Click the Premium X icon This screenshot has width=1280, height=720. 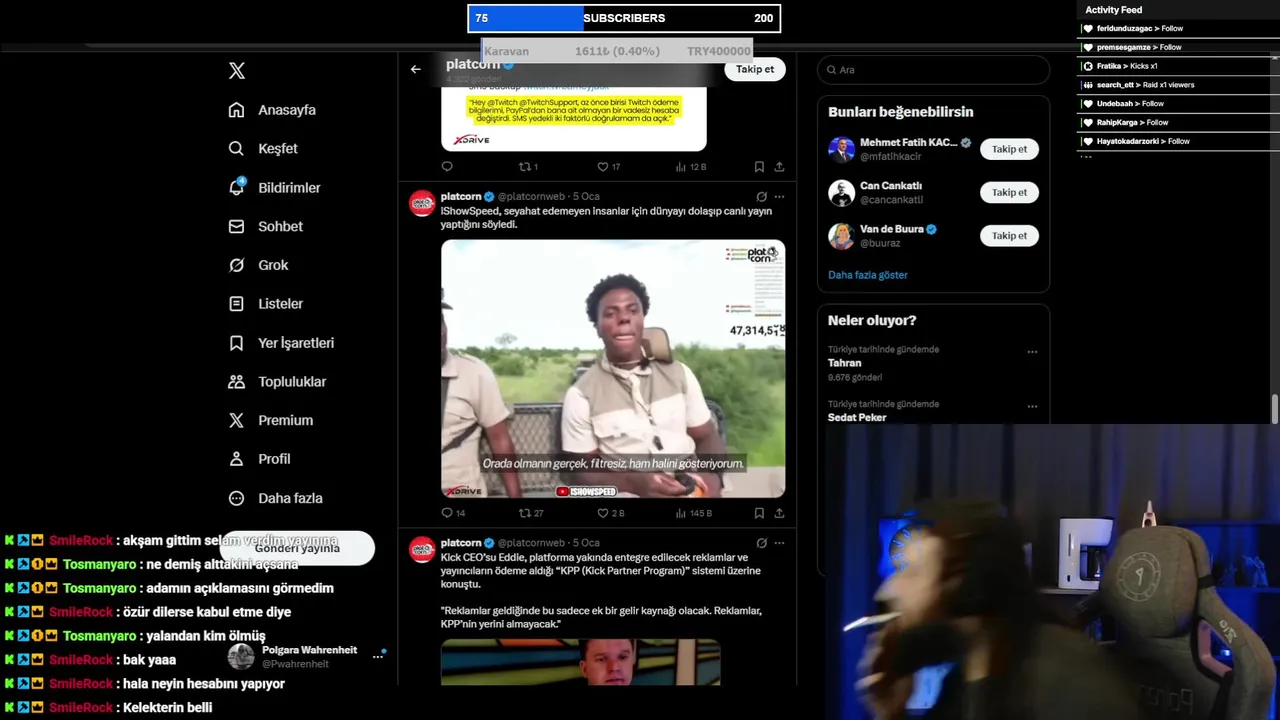click(x=236, y=420)
